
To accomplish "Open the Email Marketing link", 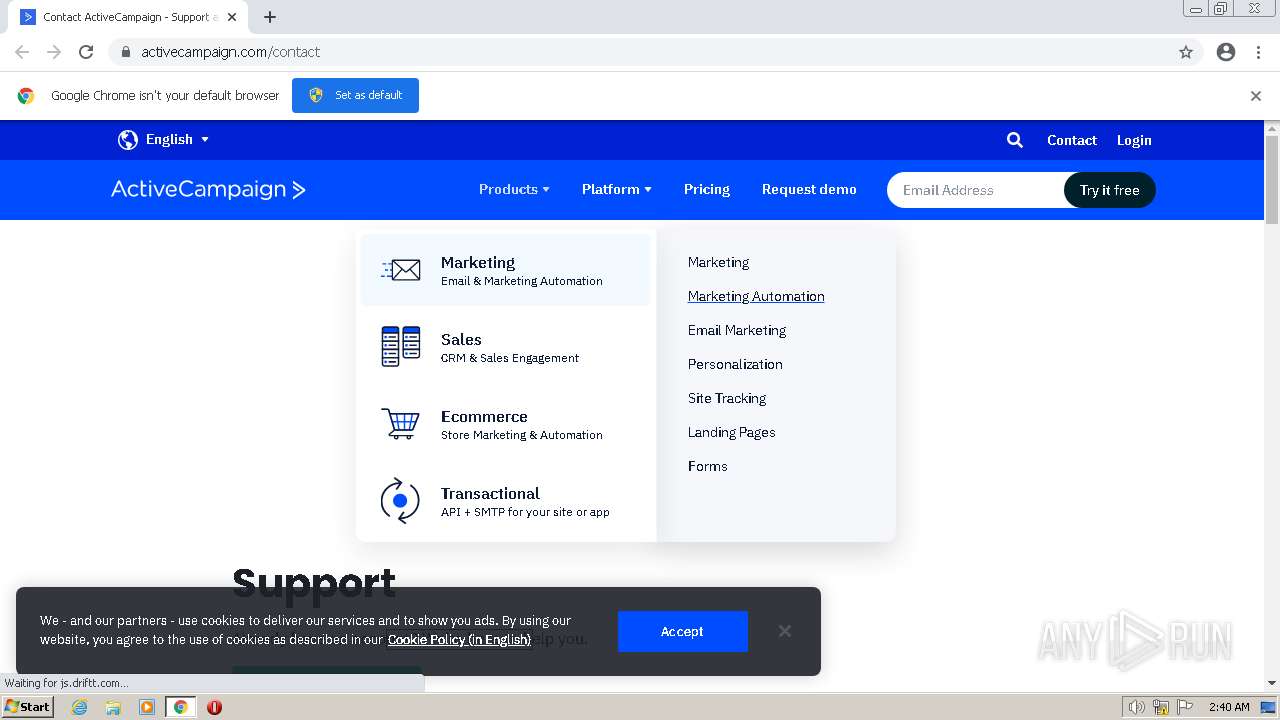I will pos(737,330).
